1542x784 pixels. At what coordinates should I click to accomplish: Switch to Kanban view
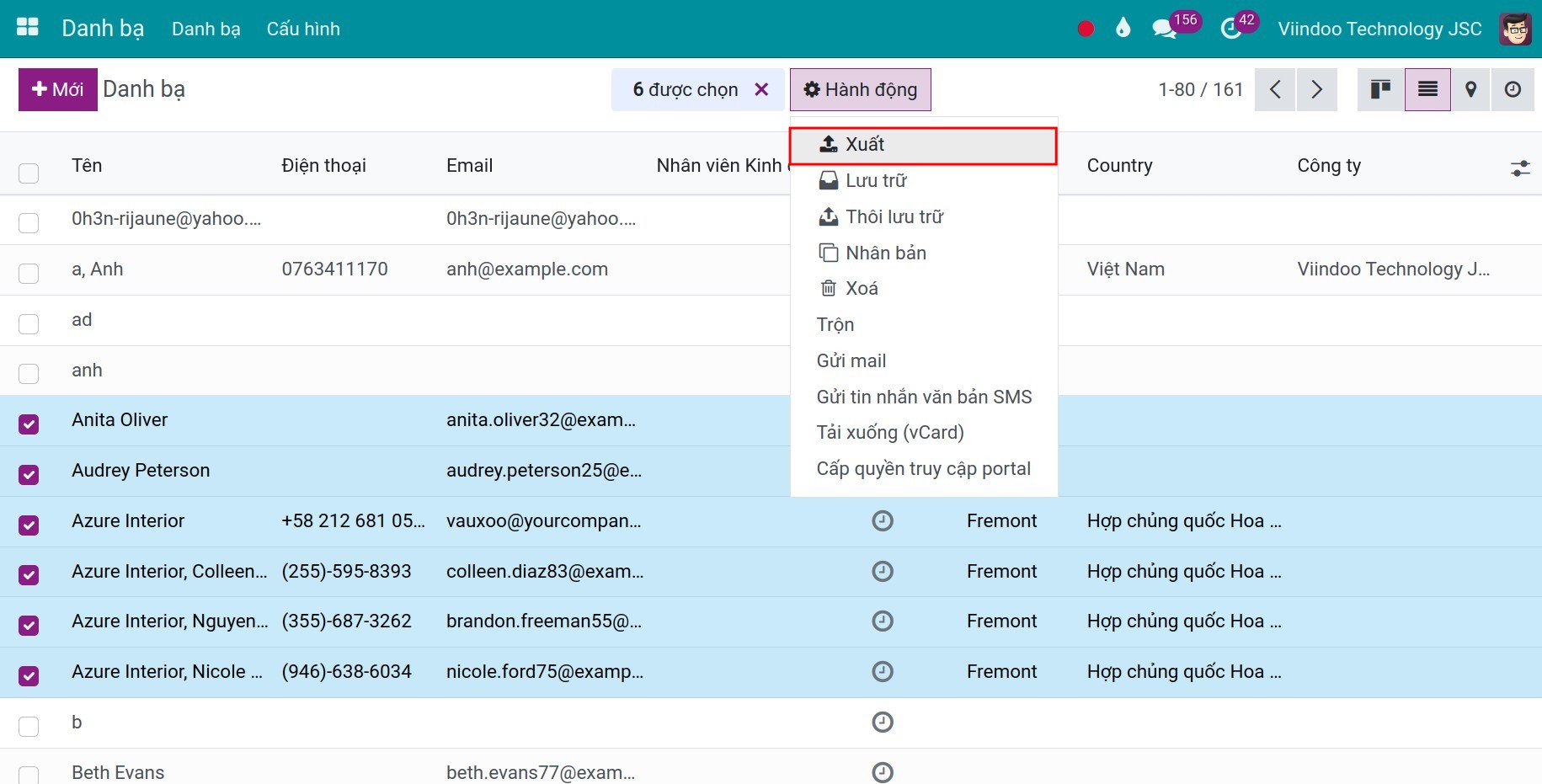(1380, 89)
